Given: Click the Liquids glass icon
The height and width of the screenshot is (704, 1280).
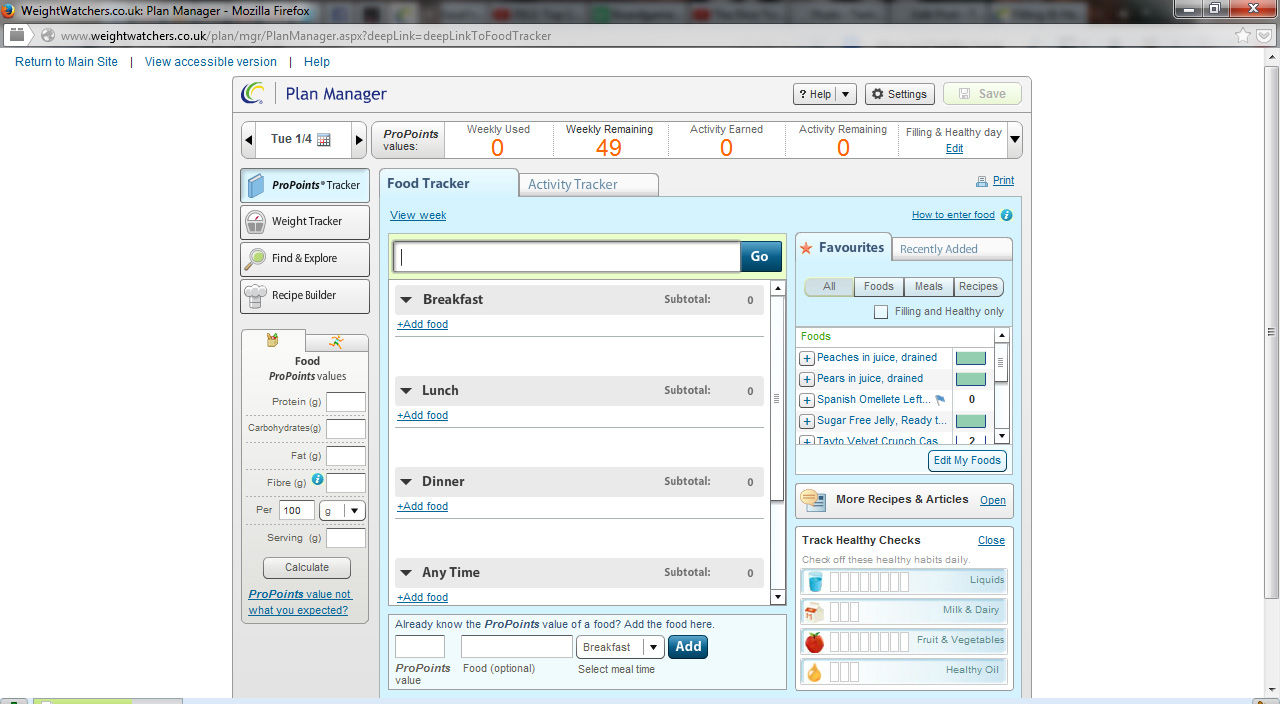Looking at the screenshot, I should pos(815,581).
